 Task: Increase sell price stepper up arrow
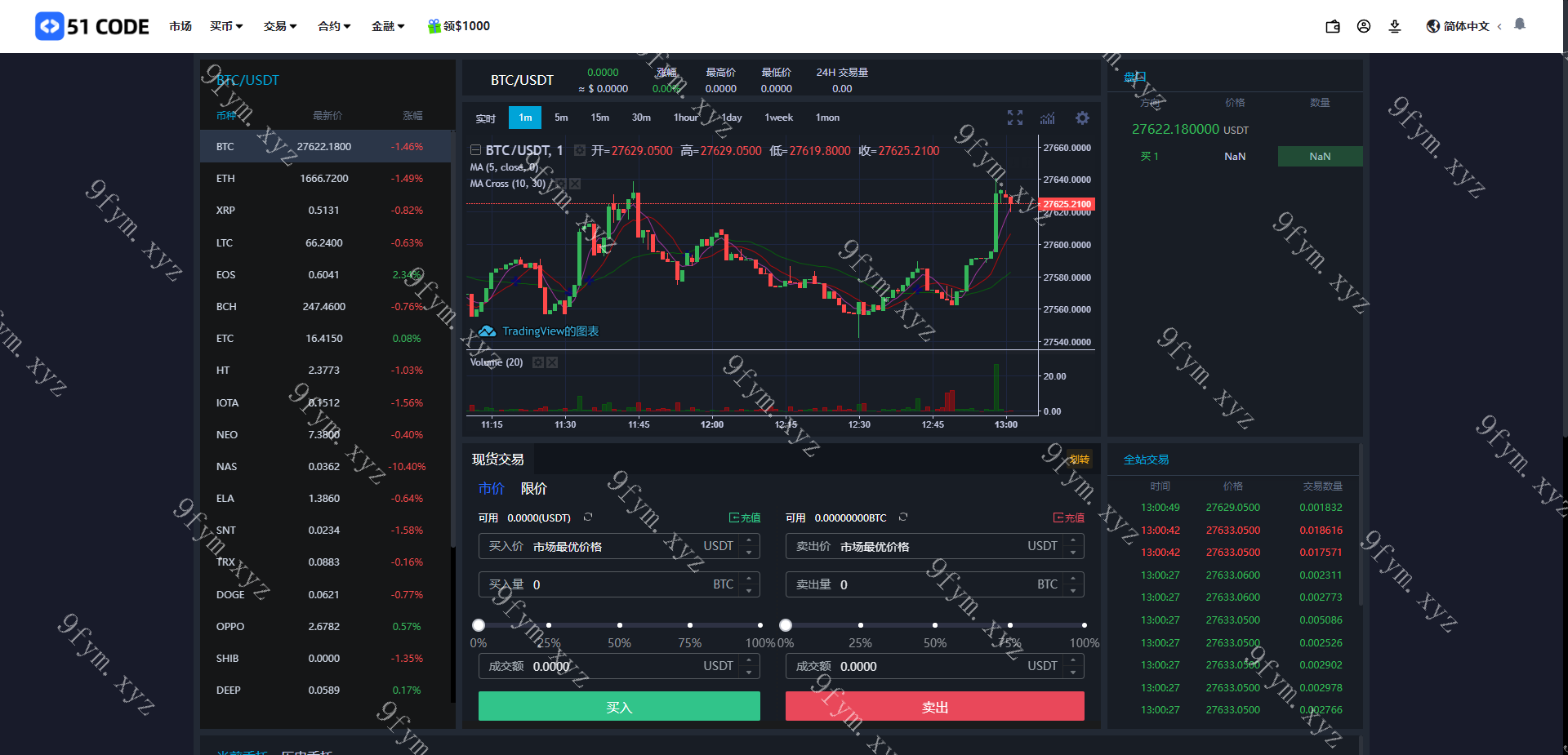[1073, 540]
